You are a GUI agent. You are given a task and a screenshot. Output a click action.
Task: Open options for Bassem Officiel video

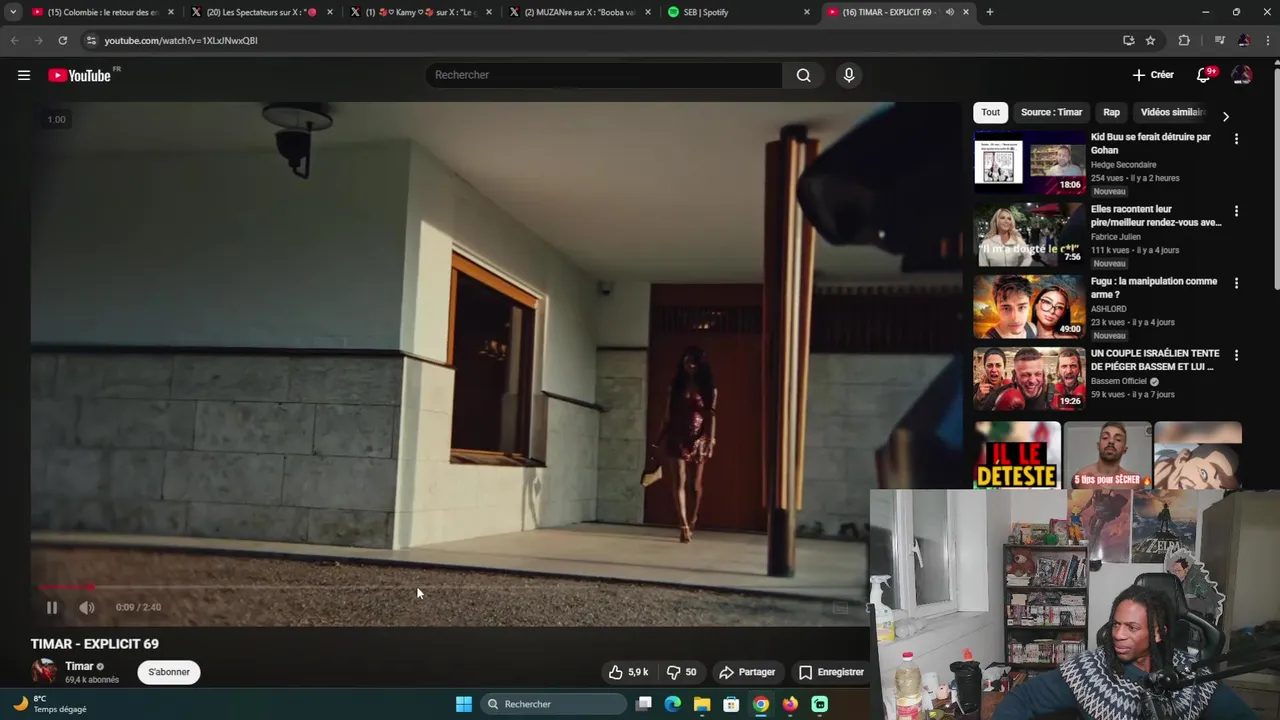(x=1236, y=355)
